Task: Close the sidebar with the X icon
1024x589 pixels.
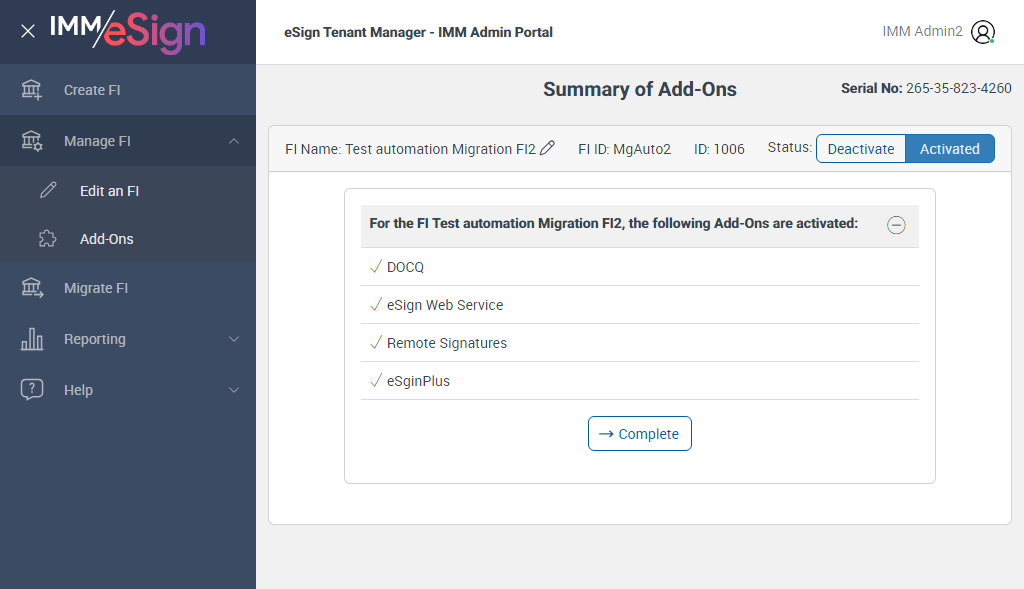Action: point(28,31)
